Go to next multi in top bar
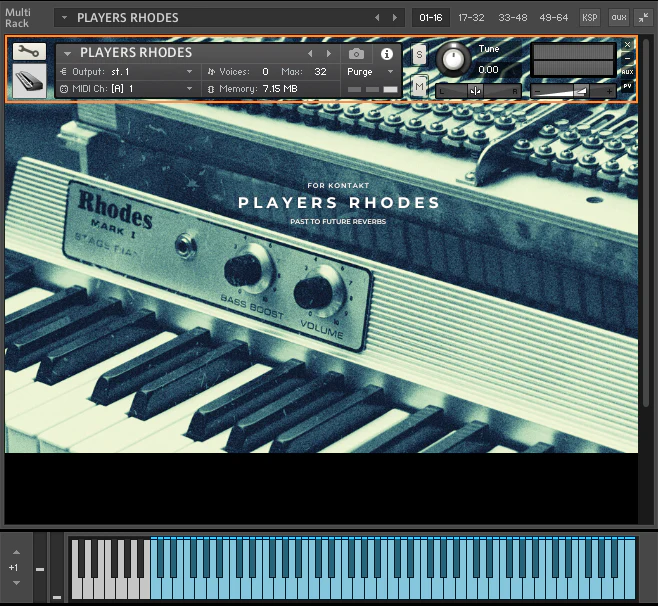 (x=395, y=18)
